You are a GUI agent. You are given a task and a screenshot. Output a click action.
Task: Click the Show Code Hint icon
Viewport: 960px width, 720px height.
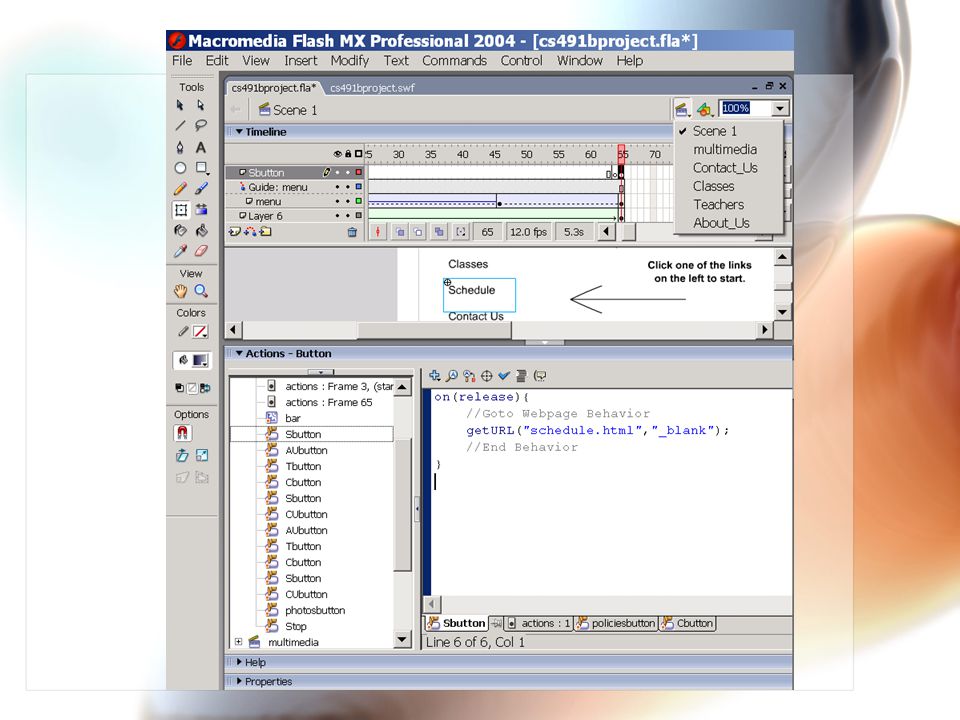click(x=540, y=375)
